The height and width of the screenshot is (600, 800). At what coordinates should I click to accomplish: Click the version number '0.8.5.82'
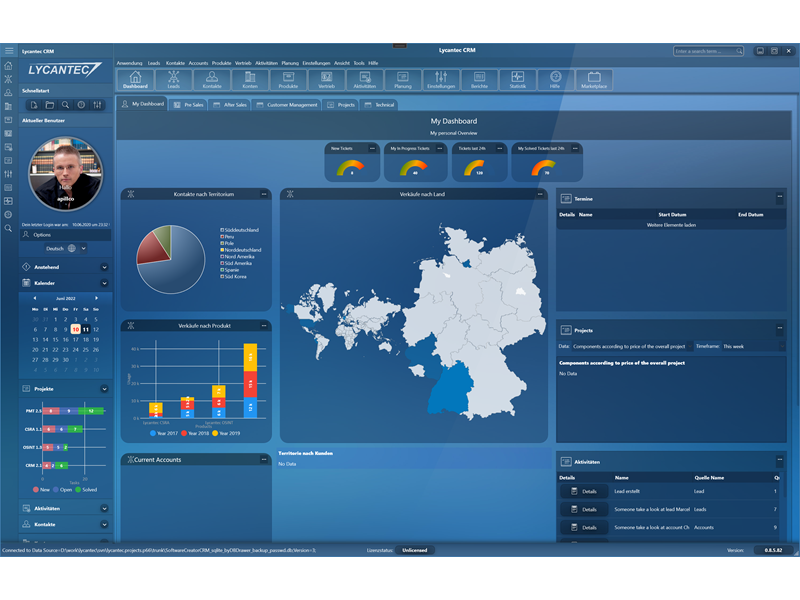(773, 550)
